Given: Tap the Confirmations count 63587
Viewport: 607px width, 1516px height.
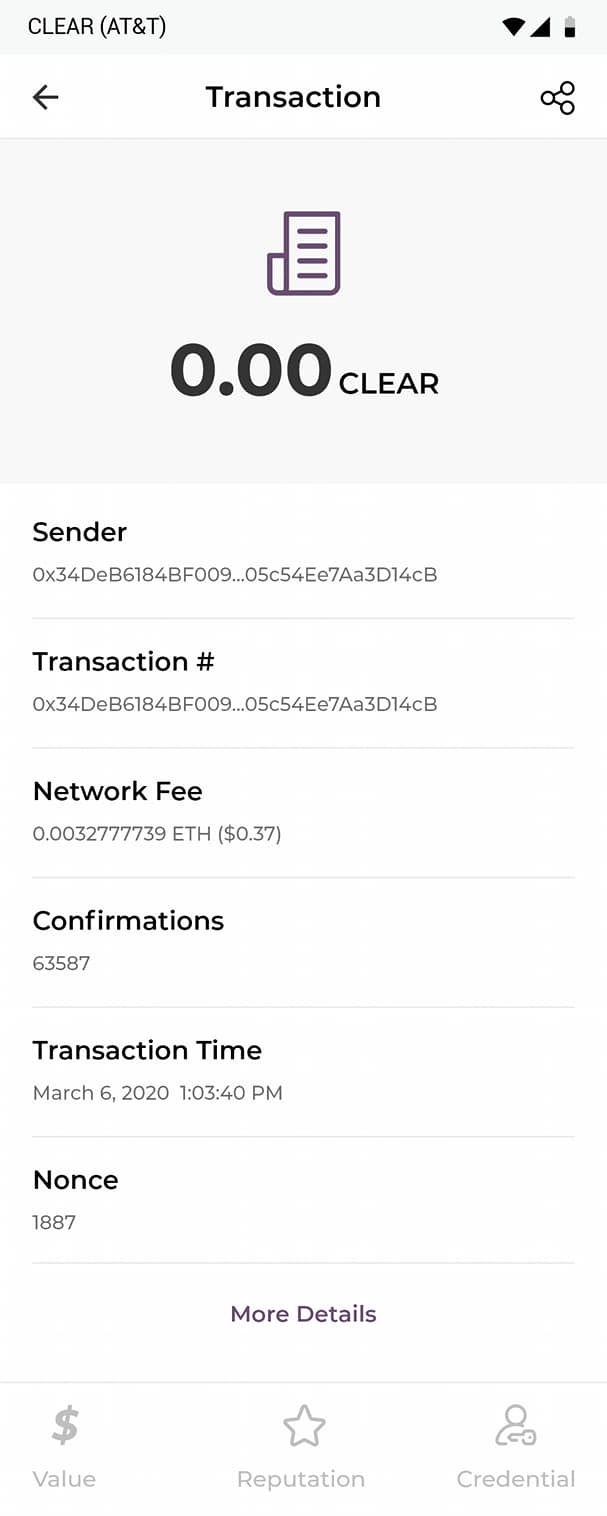Looking at the screenshot, I should (x=61, y=963).
